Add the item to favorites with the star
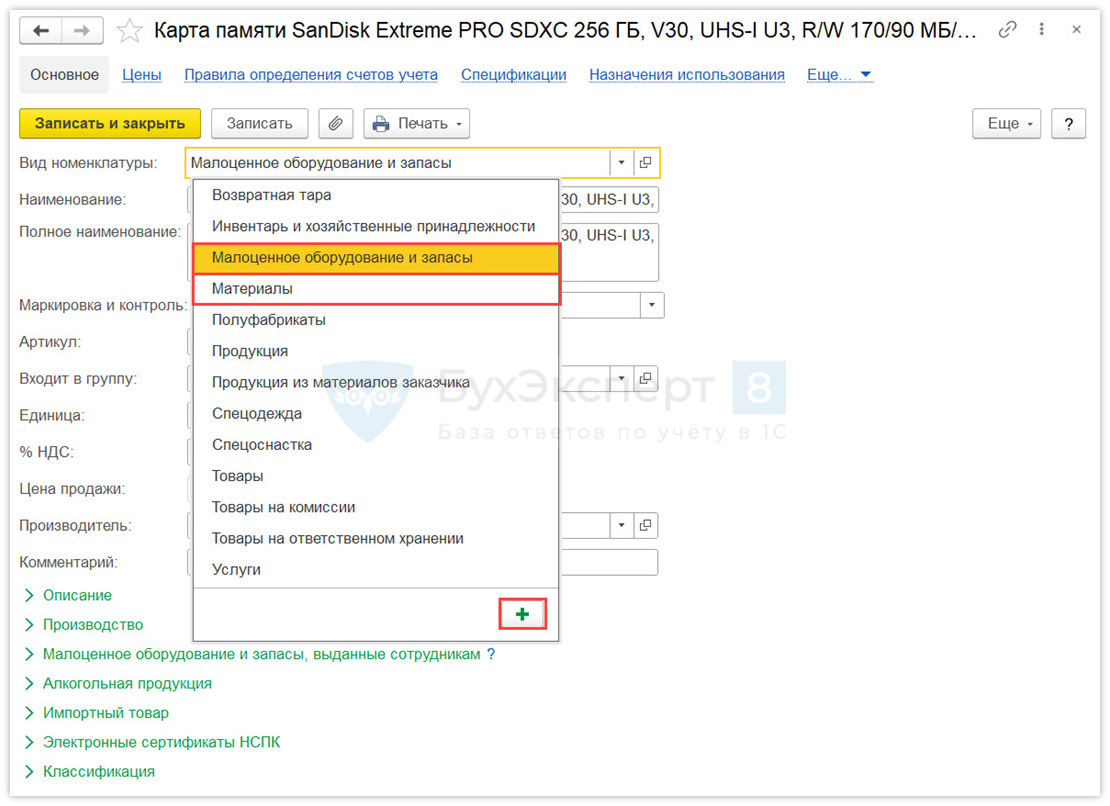 pos(130,30)
